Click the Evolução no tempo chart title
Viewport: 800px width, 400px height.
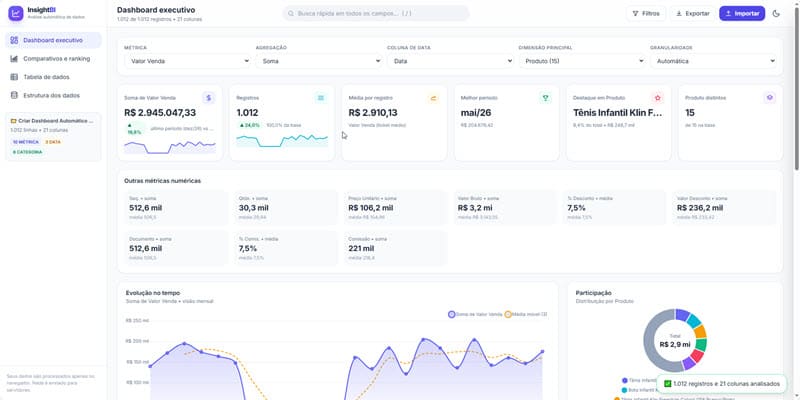pyautogui.click(x=153, y=293)
